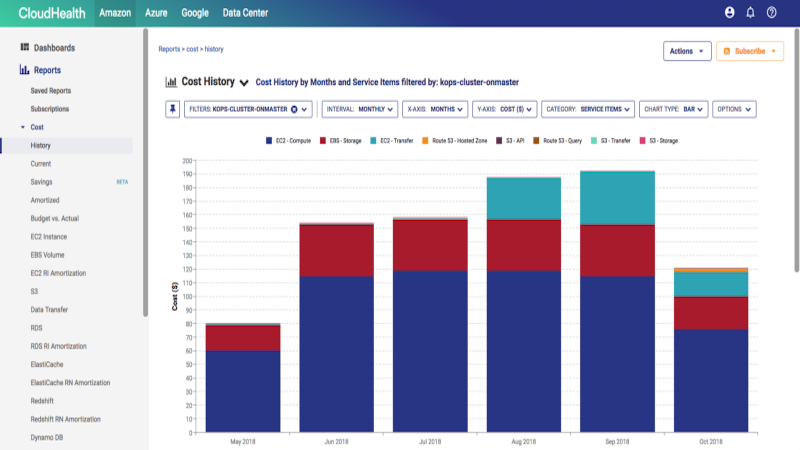Open the Amortized report
800x450 pixels.
tap(45, 200)
